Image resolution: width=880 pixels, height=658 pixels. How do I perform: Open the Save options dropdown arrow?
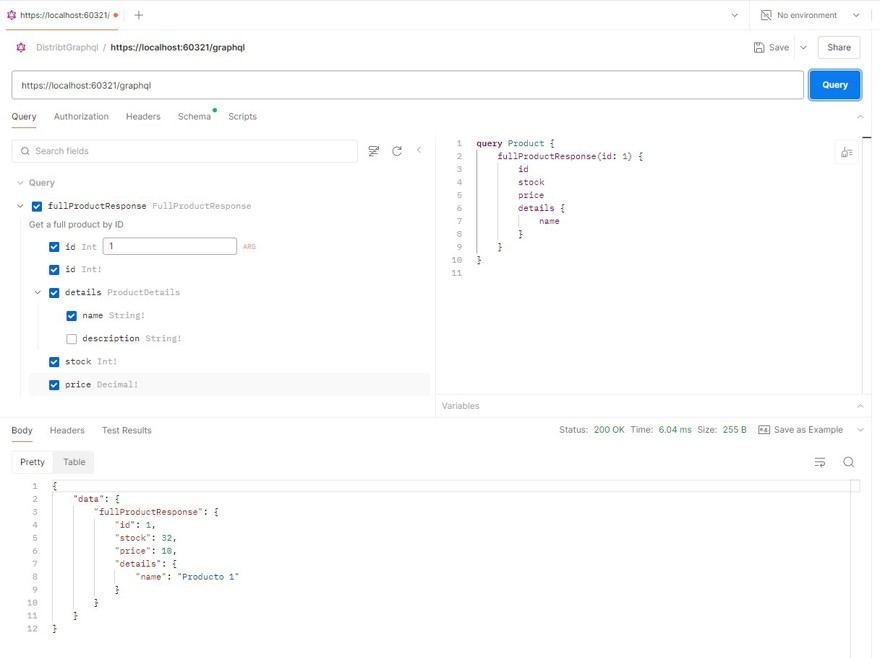(x=803, y=48)
